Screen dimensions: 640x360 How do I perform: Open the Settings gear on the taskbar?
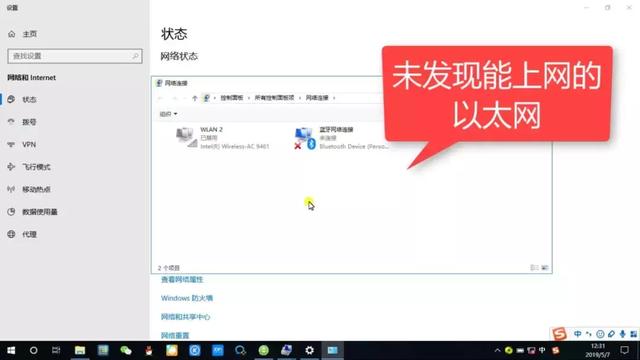click(309, 350)
